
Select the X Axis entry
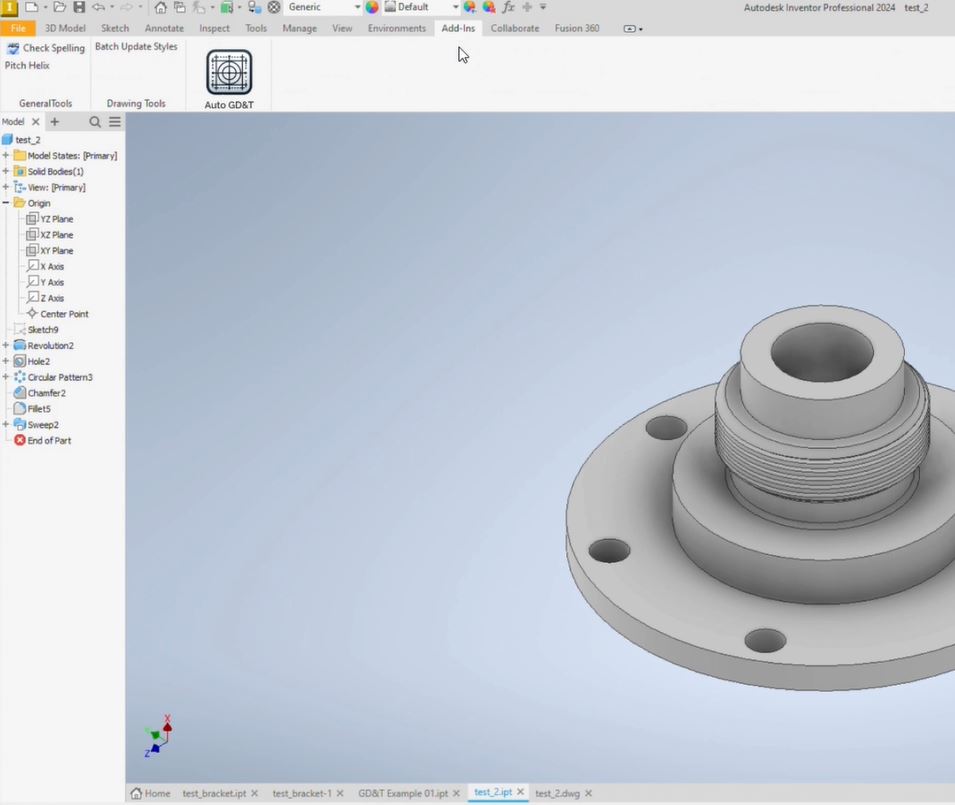point(46,266)
